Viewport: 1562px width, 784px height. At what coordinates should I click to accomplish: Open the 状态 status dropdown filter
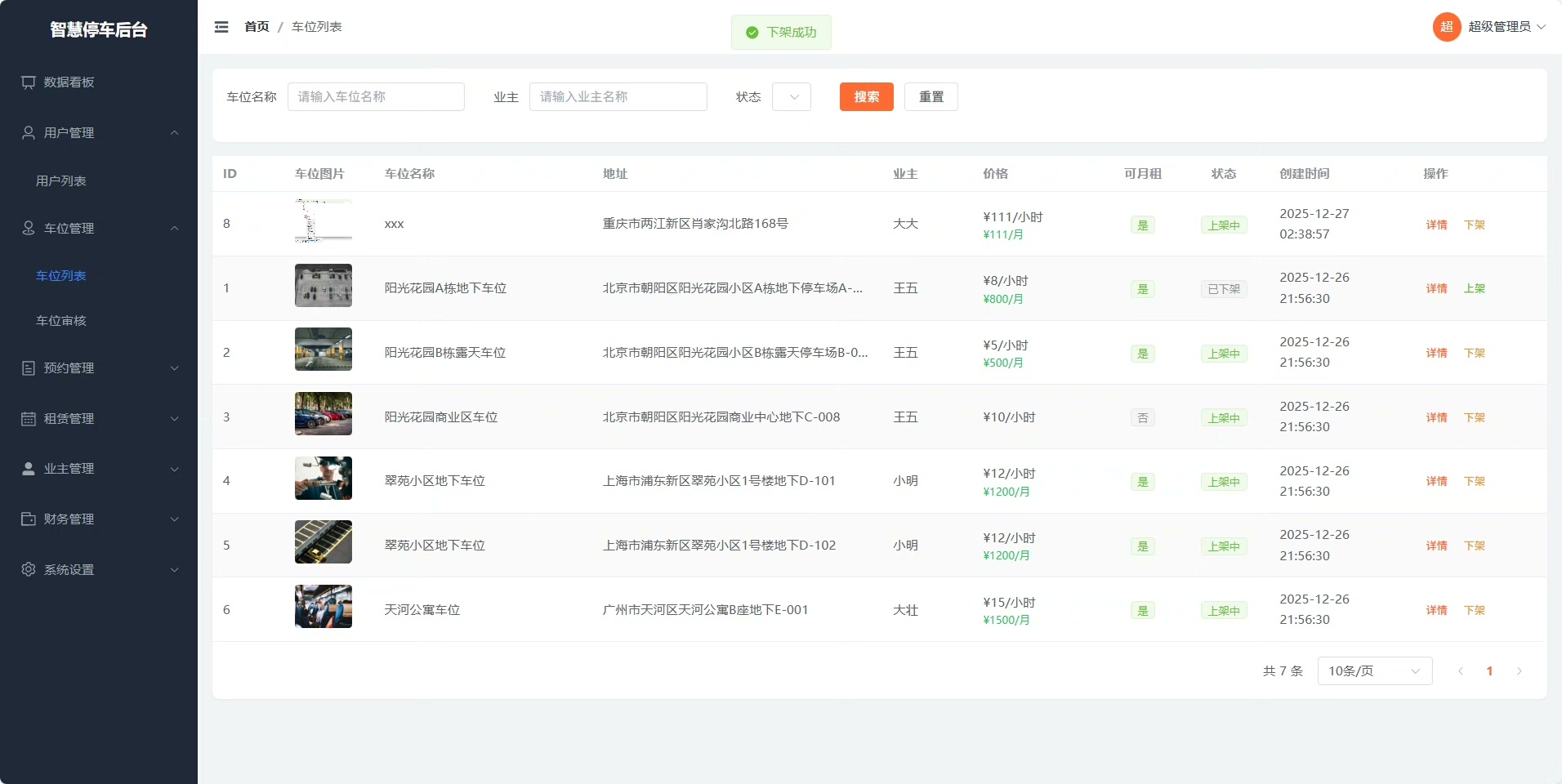(791, 97)
